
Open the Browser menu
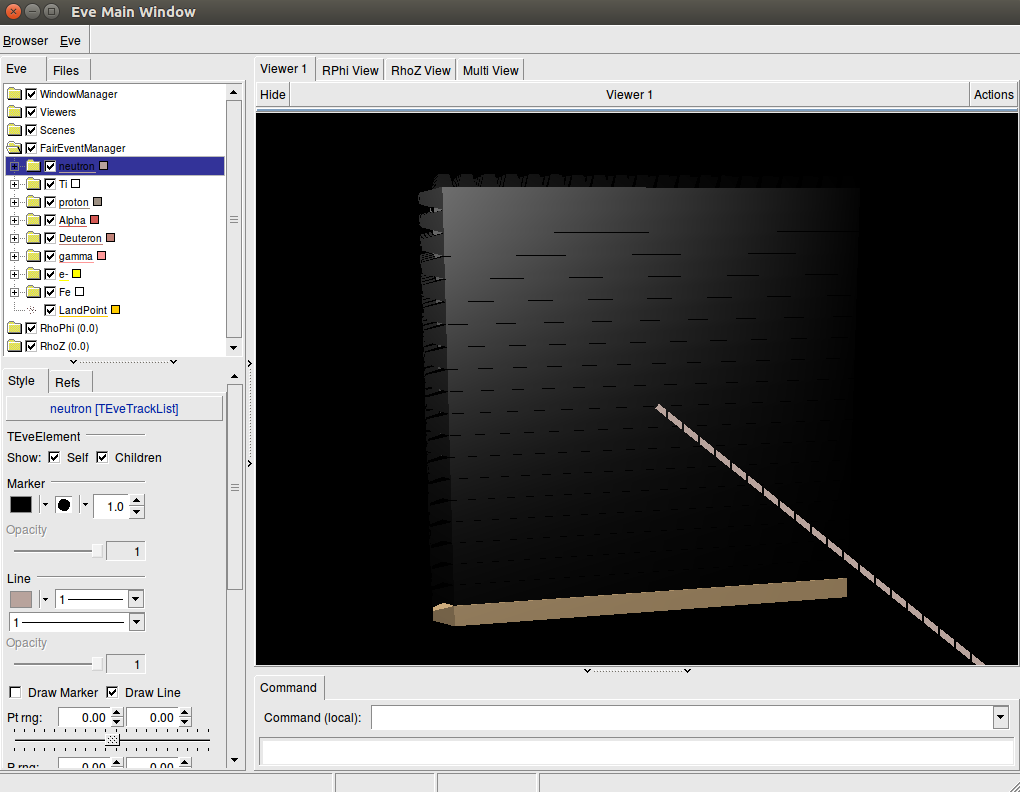25,41
